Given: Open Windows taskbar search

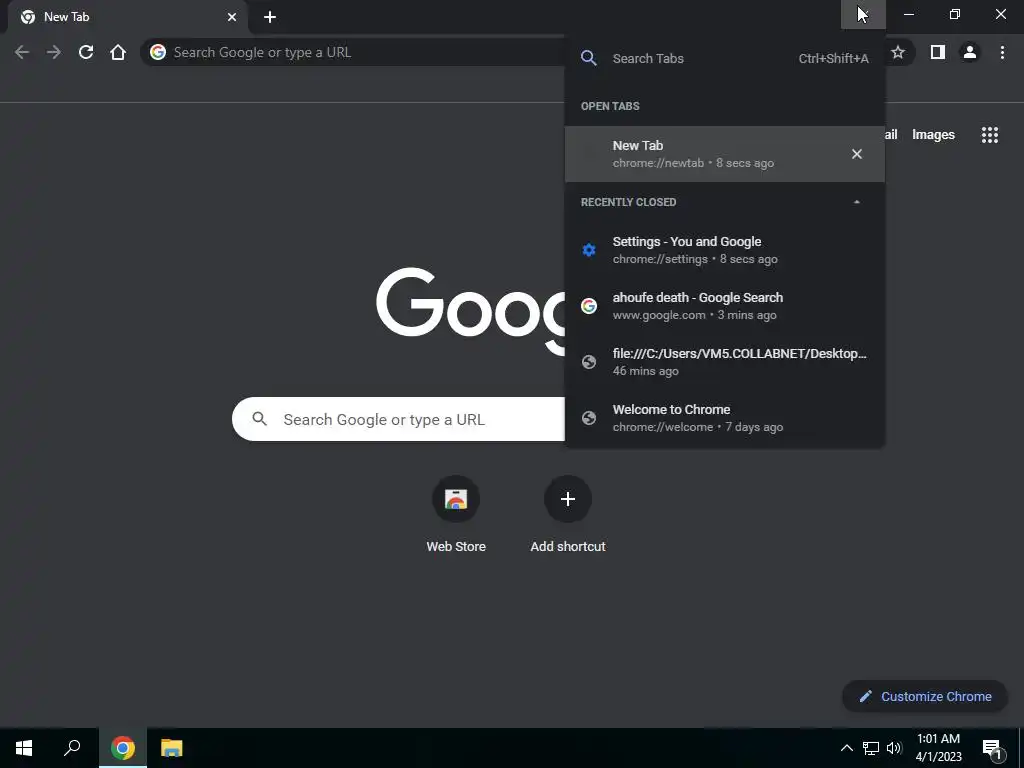Looking at the screenshot, I should click(72, 748).
